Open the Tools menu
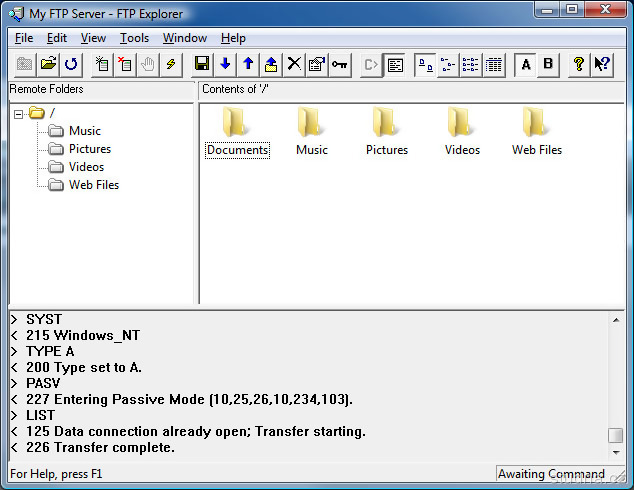Image resolution: width=634 pixels, height=490 pixels. [134, 38]
